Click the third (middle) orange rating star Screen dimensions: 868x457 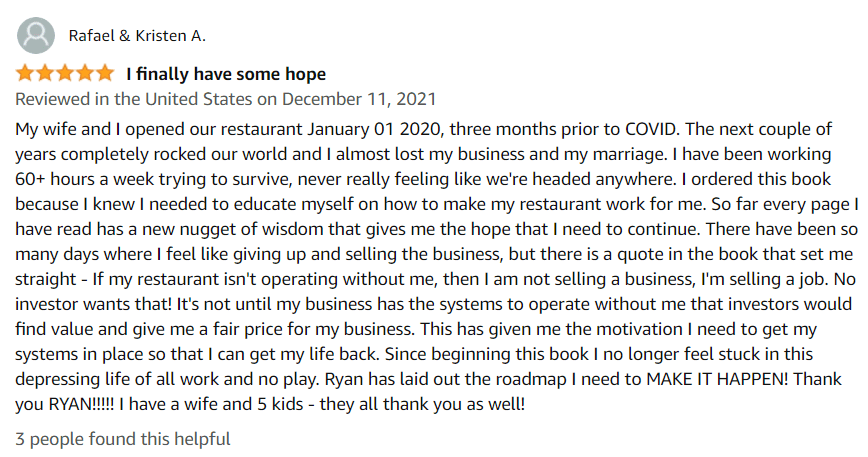(x=65, y=73)
